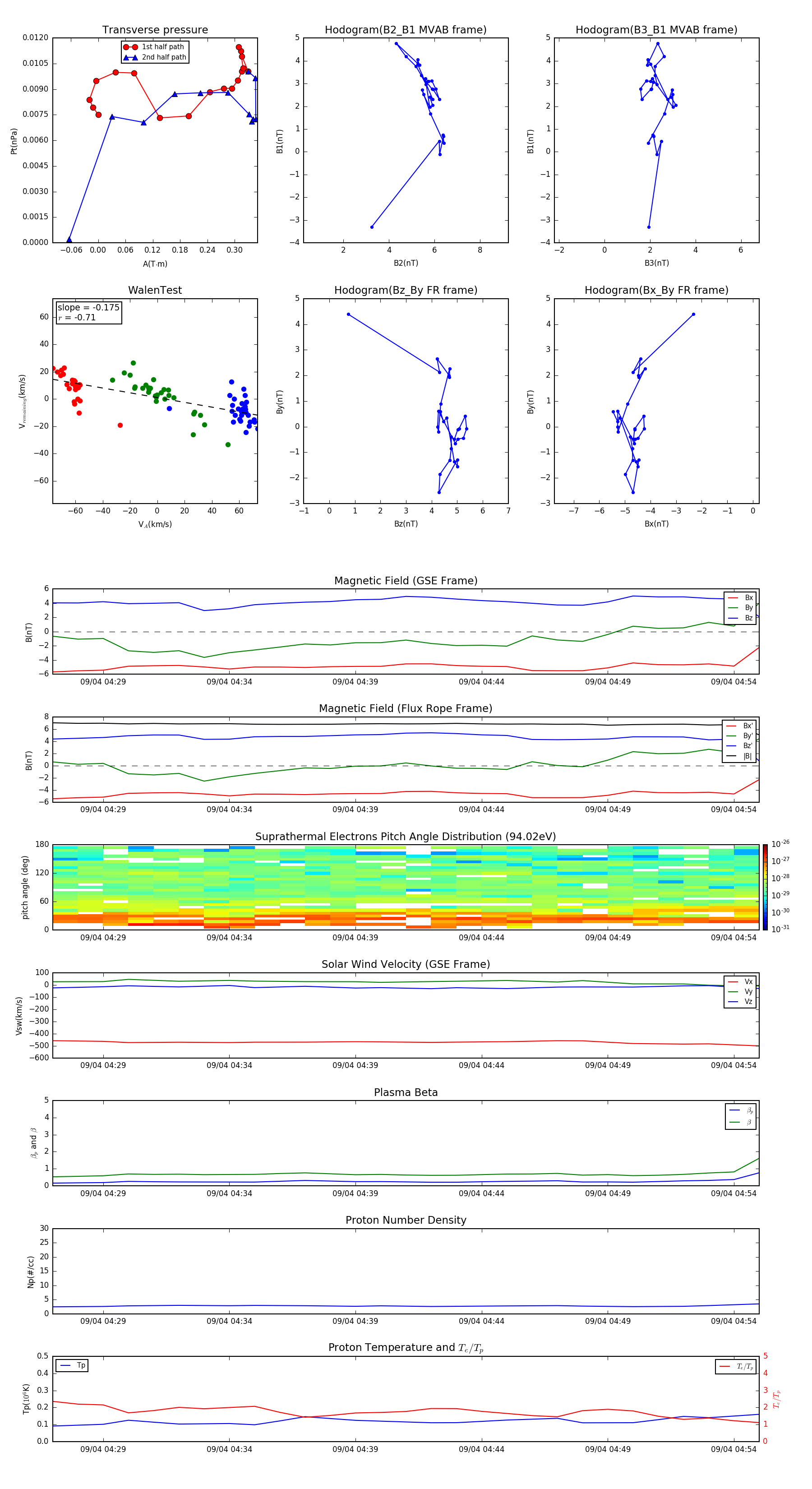Click 'V_A(km/s)' x-axis label in WalenTest
The image size is (812, 1489).
155,524
